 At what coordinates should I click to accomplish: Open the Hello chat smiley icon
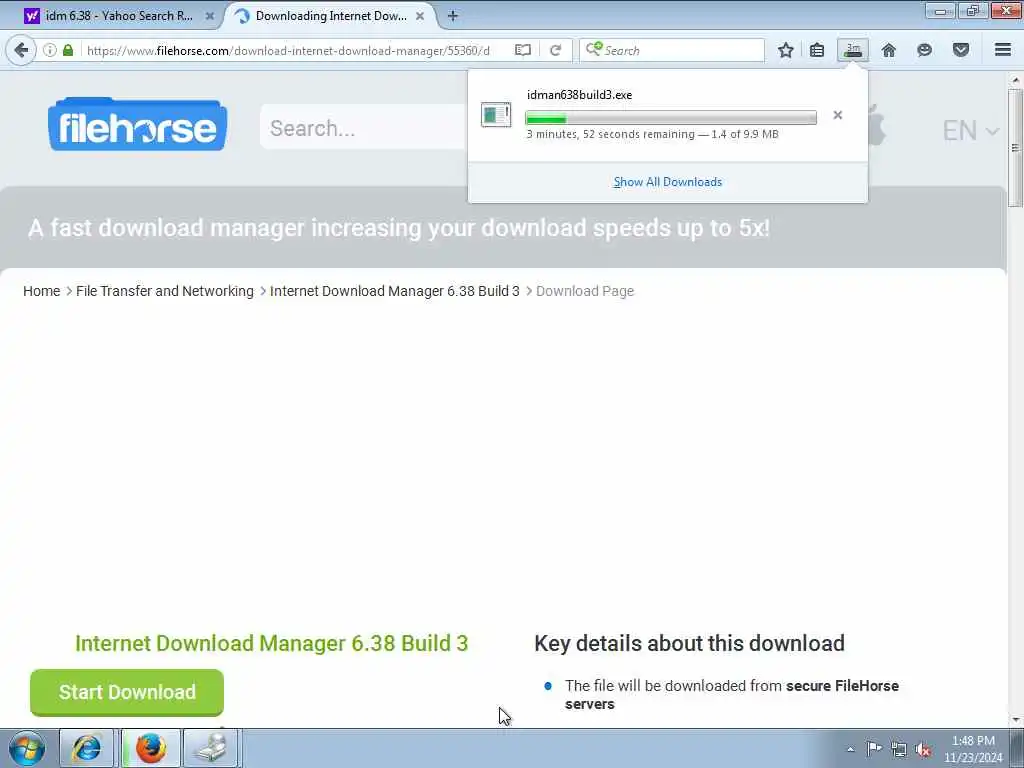click(924, 50)
